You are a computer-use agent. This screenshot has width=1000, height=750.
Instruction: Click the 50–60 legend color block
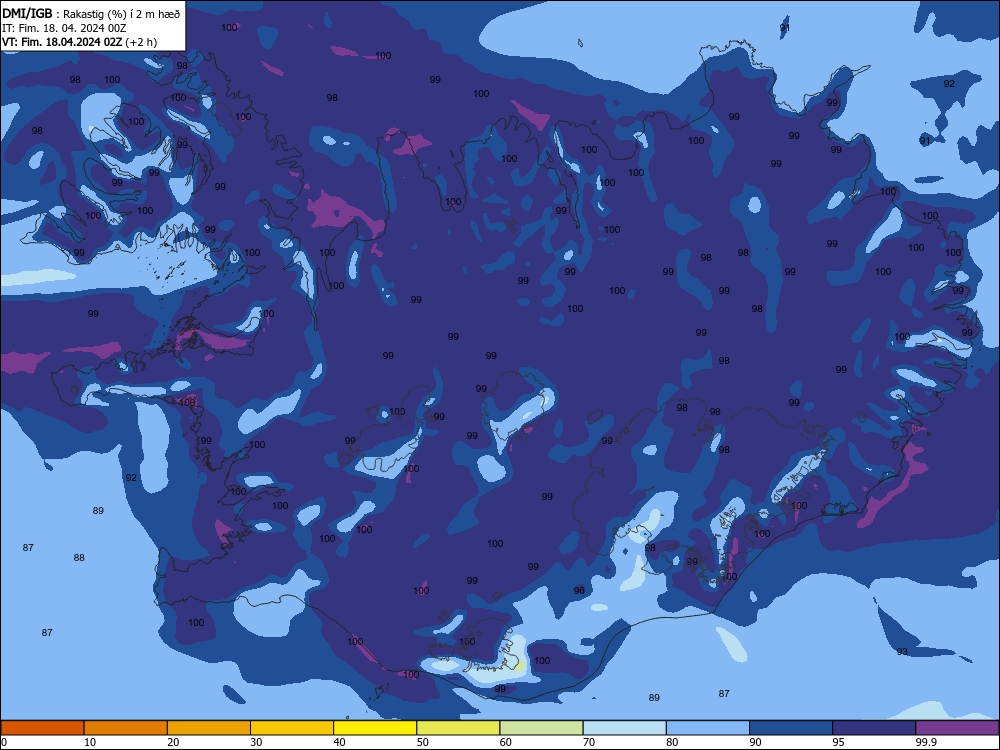click(x=458, y=728)
